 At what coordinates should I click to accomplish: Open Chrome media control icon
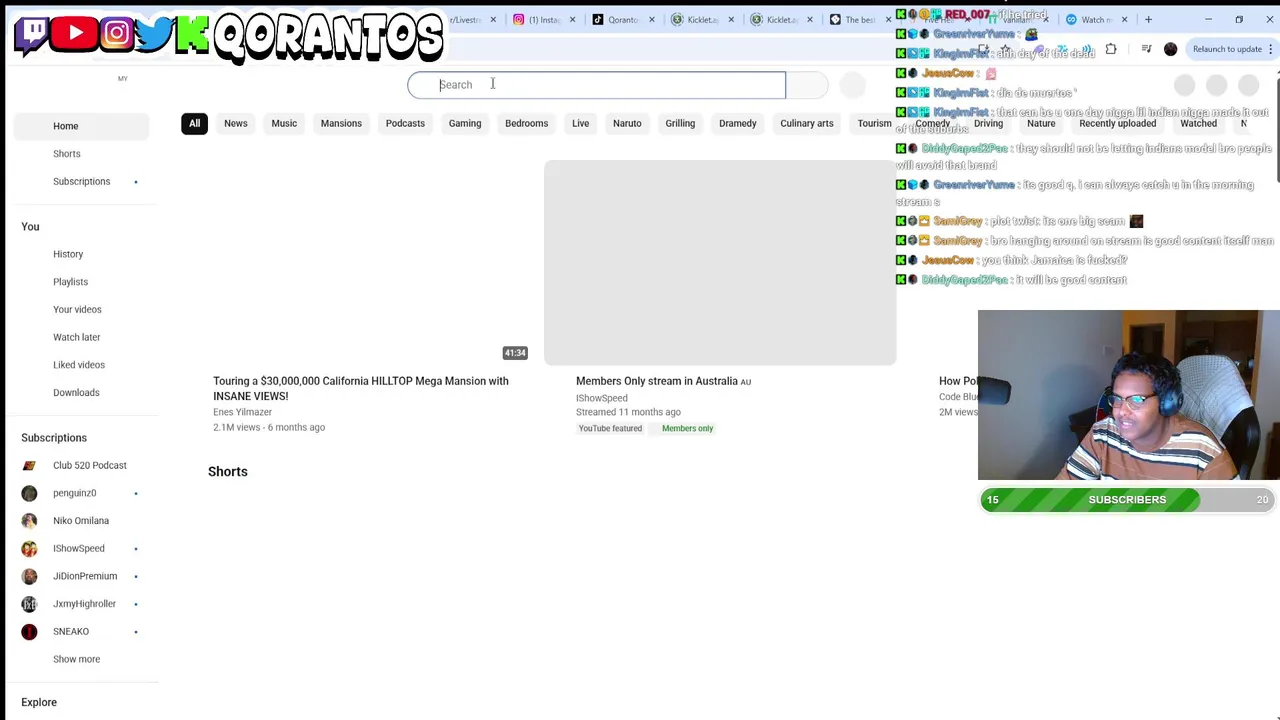click(x=1146, y=49)
